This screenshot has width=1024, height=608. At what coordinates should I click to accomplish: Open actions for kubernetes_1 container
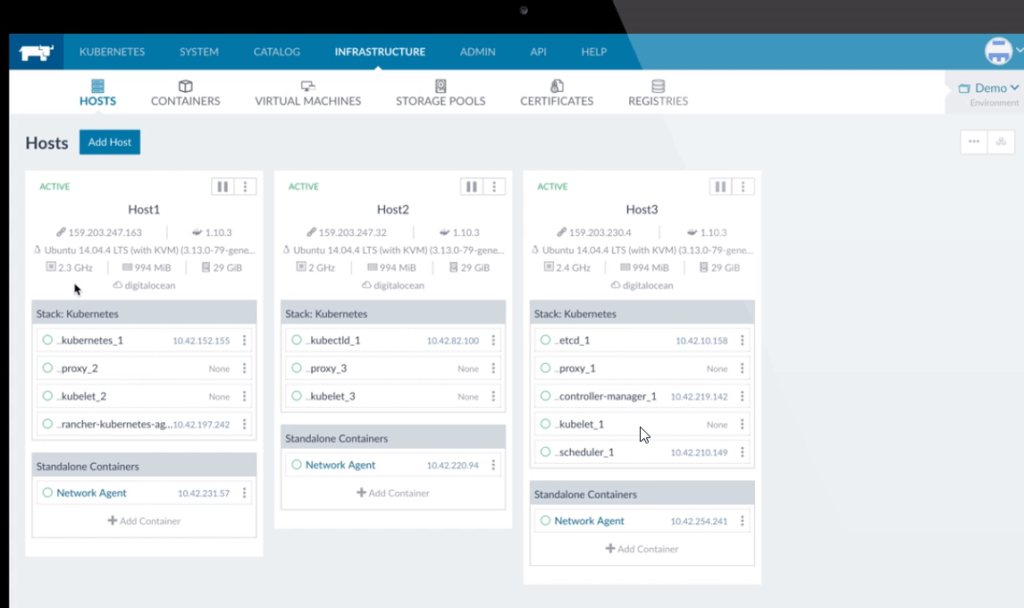(x=244, y=340)
